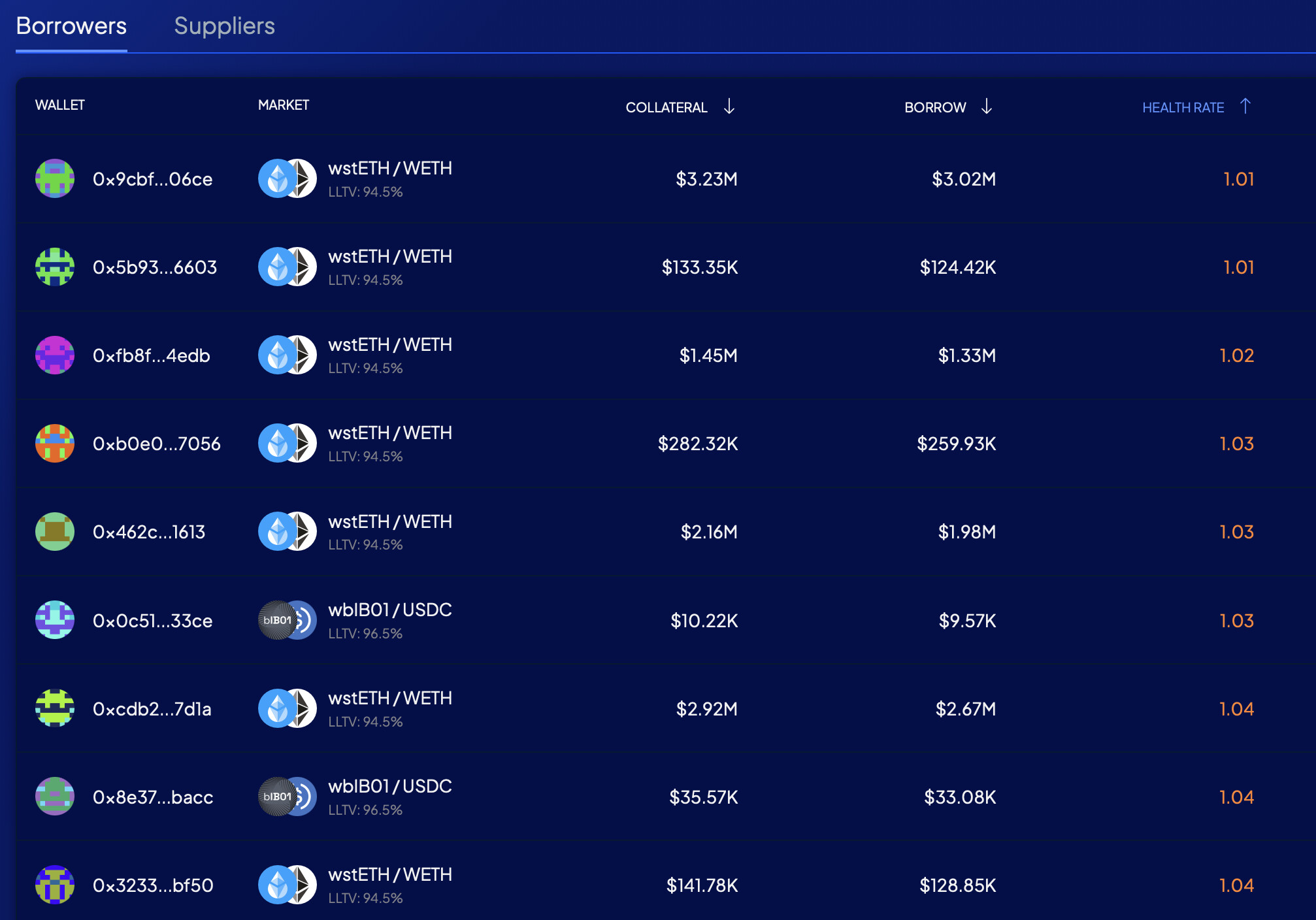The height and width of the screenshot is (920, 1316).
Task: Click the avatar icon of wallet 0xcdb2...7d1a
Action: pos(55,708)
